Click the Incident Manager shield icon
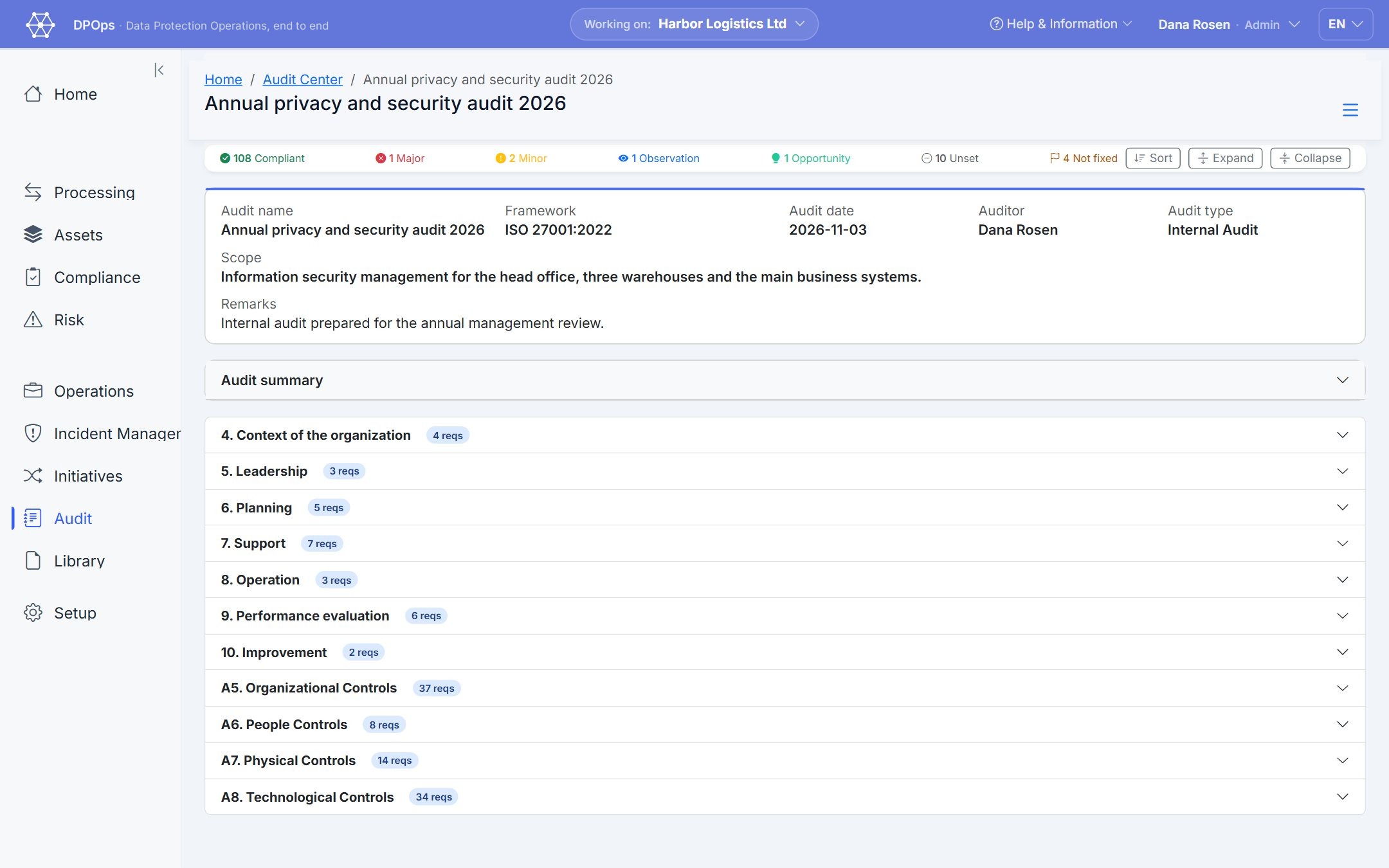 tap(33, 433)
